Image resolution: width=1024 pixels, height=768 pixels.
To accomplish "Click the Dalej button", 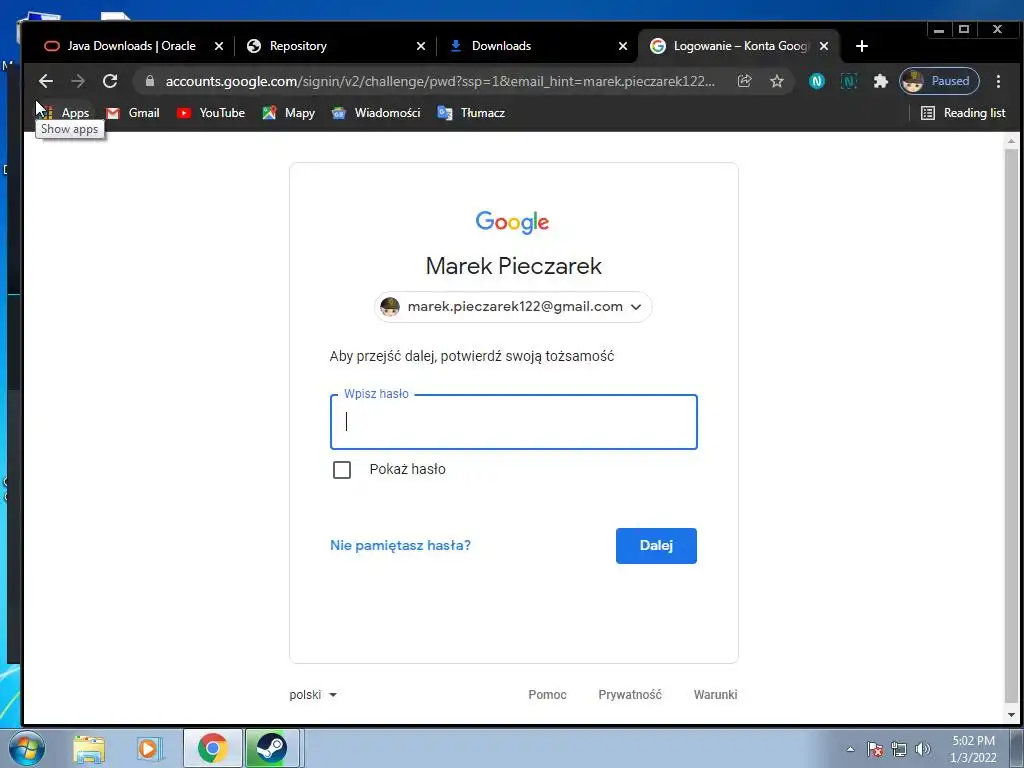I will [x=656, y=546].
